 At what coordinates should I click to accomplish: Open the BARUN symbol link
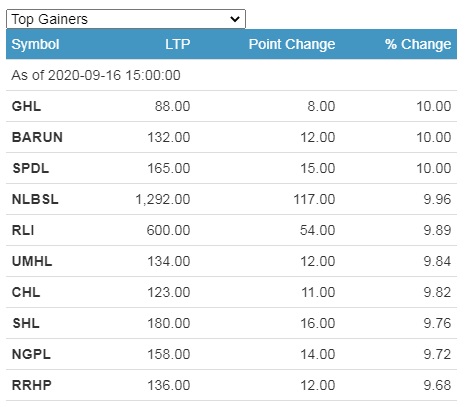pos(37,137)
